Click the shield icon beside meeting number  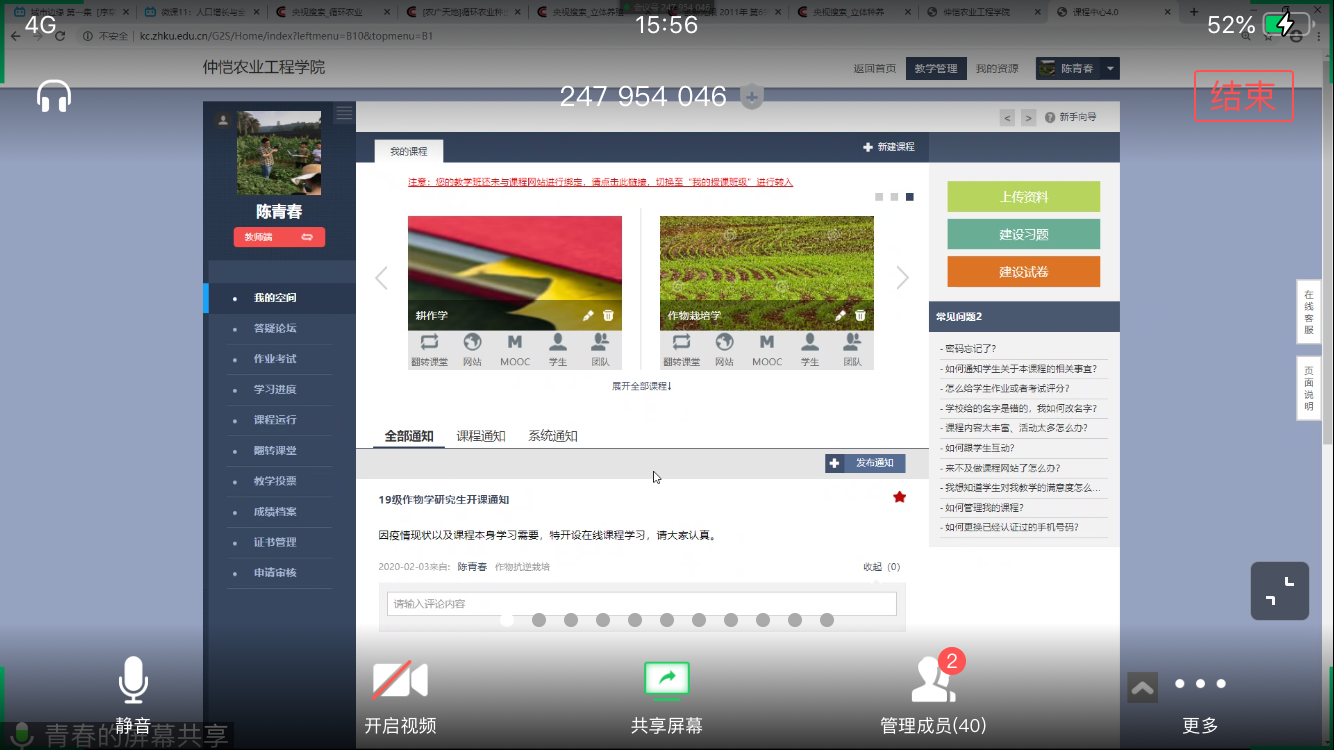[x=752, y=97]
